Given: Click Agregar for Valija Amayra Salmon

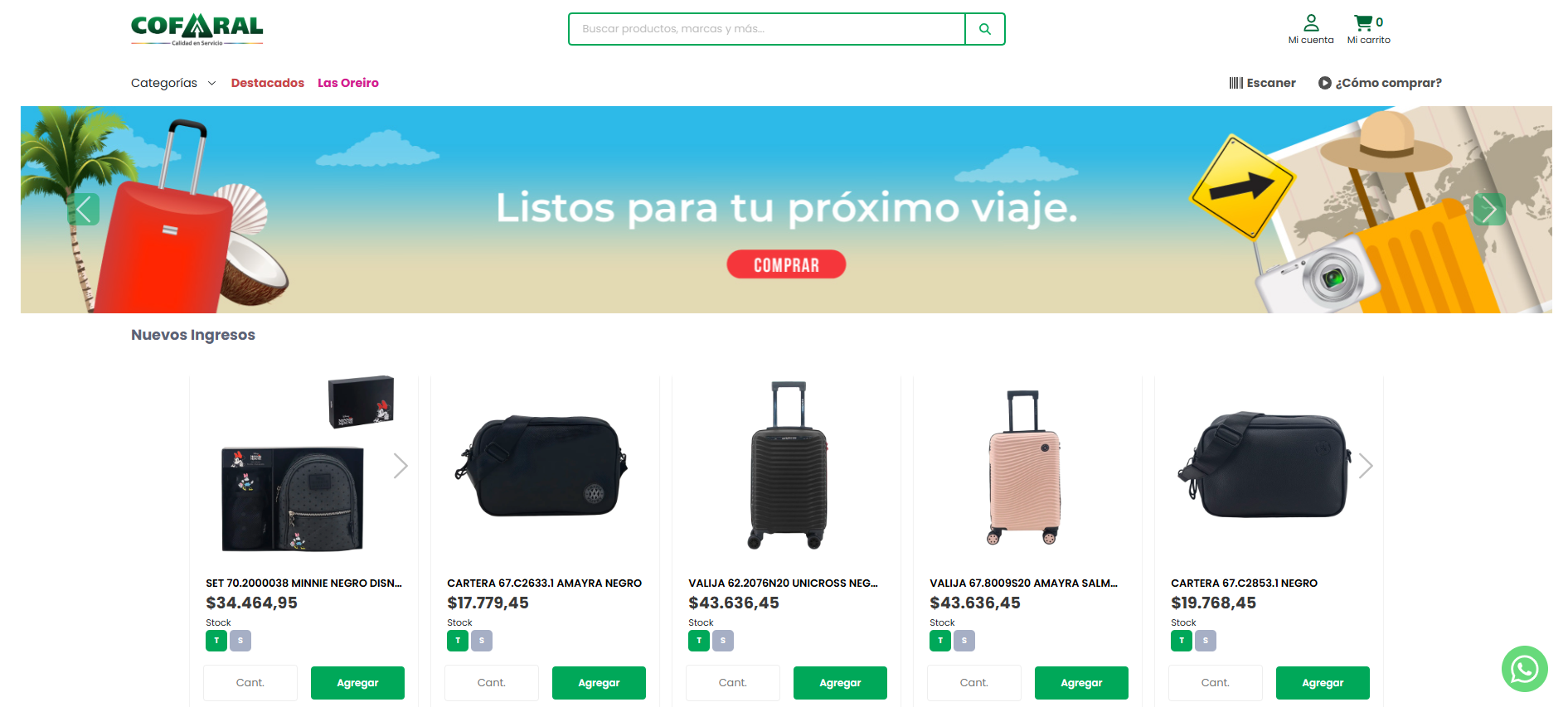Looking at the screenshot, I should (1081, 683).
